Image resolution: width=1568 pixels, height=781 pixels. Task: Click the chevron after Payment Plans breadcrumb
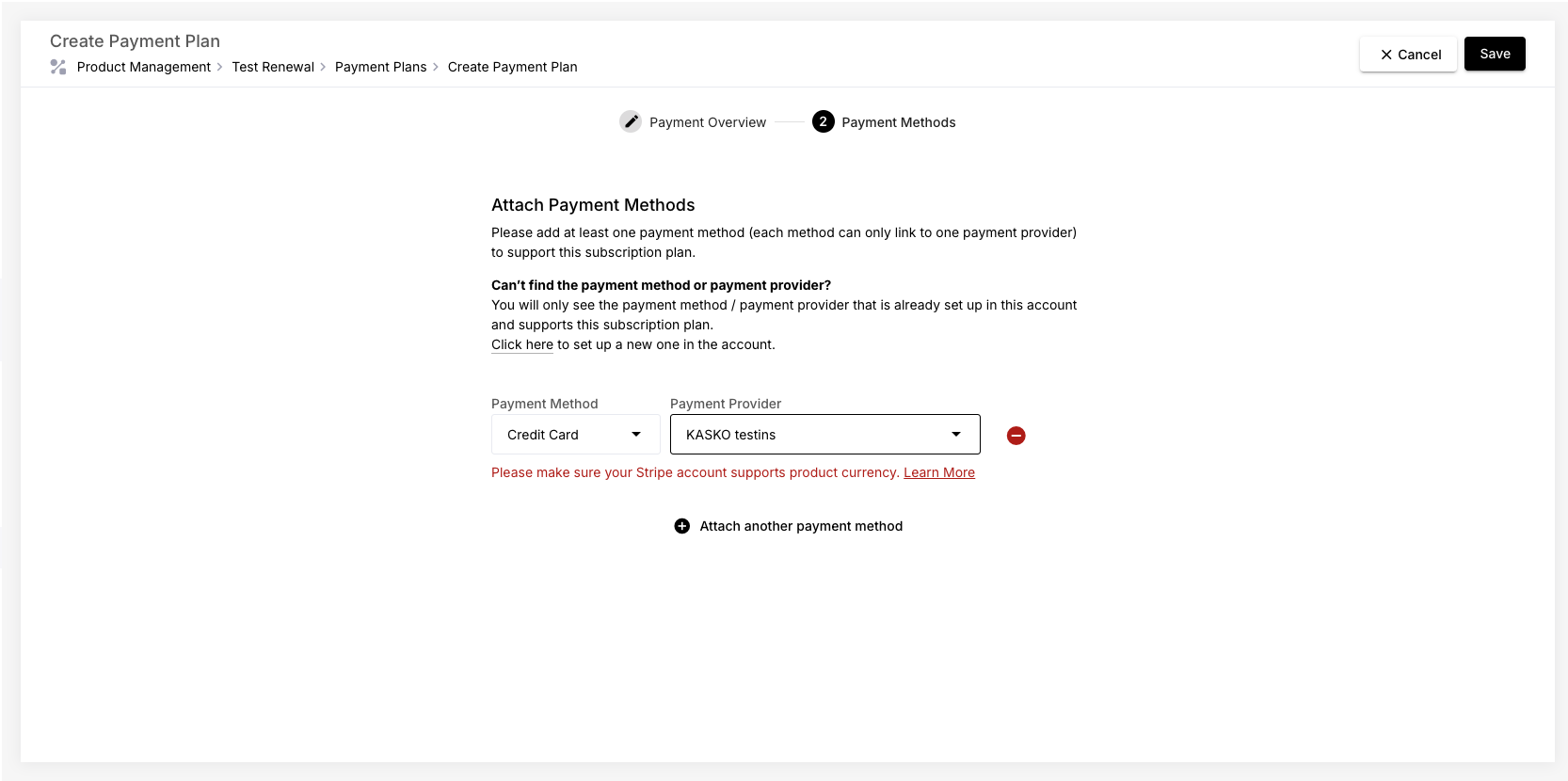[436, 67]
